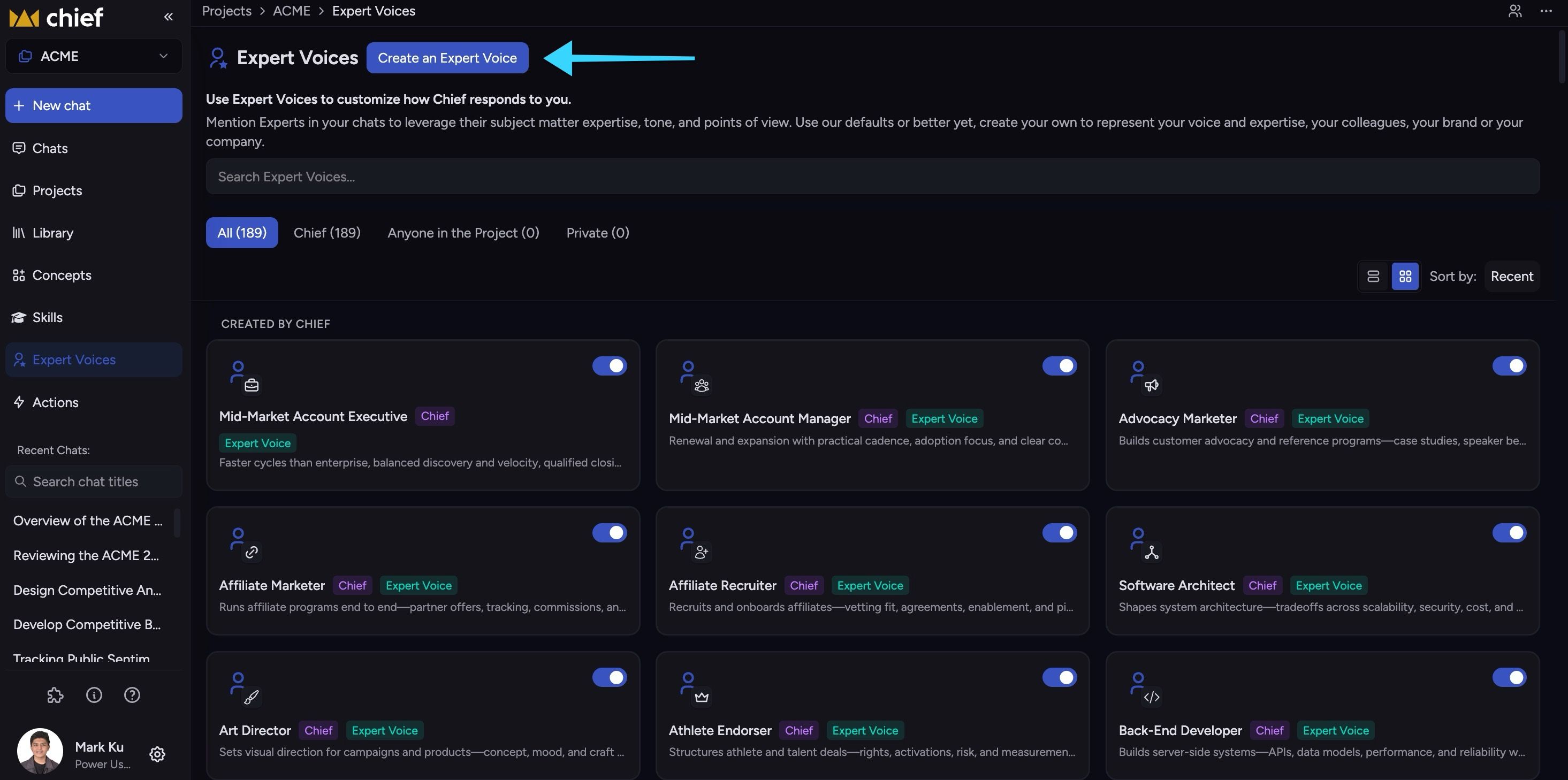
Task: Click the Mid-Market Account Executive briefcase icon
Action: point(252,385)
